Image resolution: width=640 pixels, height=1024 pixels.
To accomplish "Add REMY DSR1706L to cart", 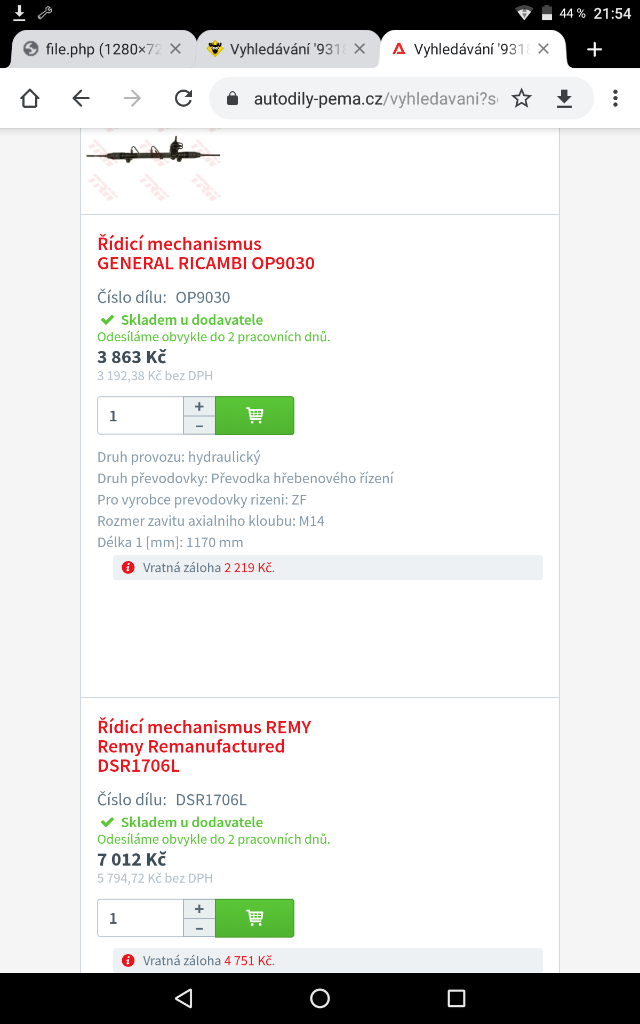I will click(x=255, y=918).
